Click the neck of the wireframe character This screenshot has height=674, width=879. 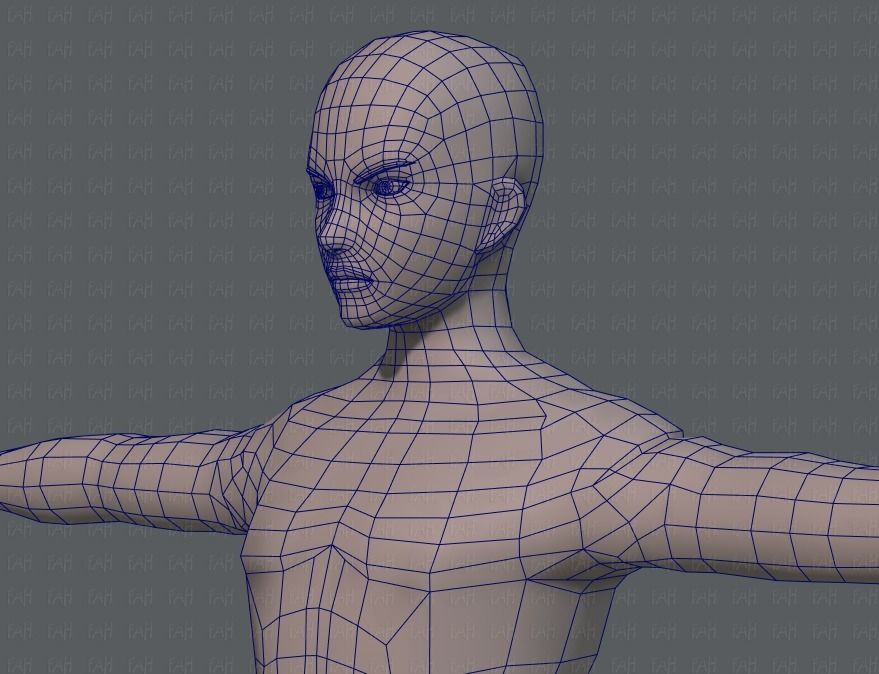pos(453,331)
